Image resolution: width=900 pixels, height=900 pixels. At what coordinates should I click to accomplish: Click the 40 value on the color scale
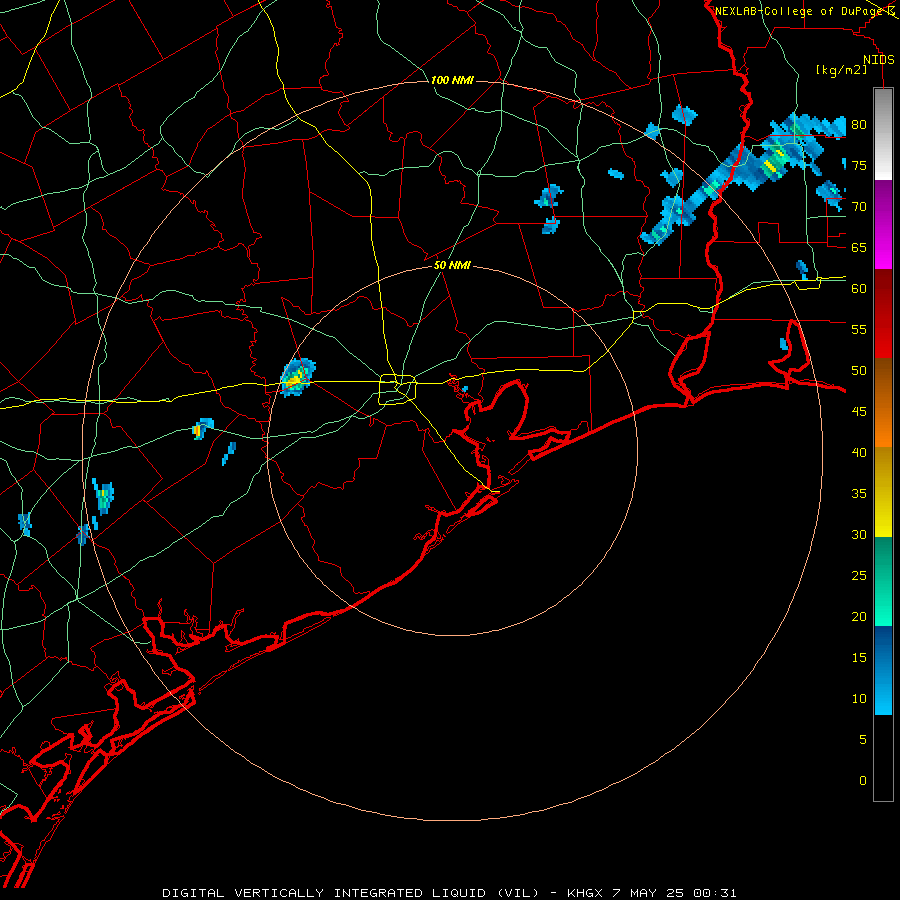point(859,452)
